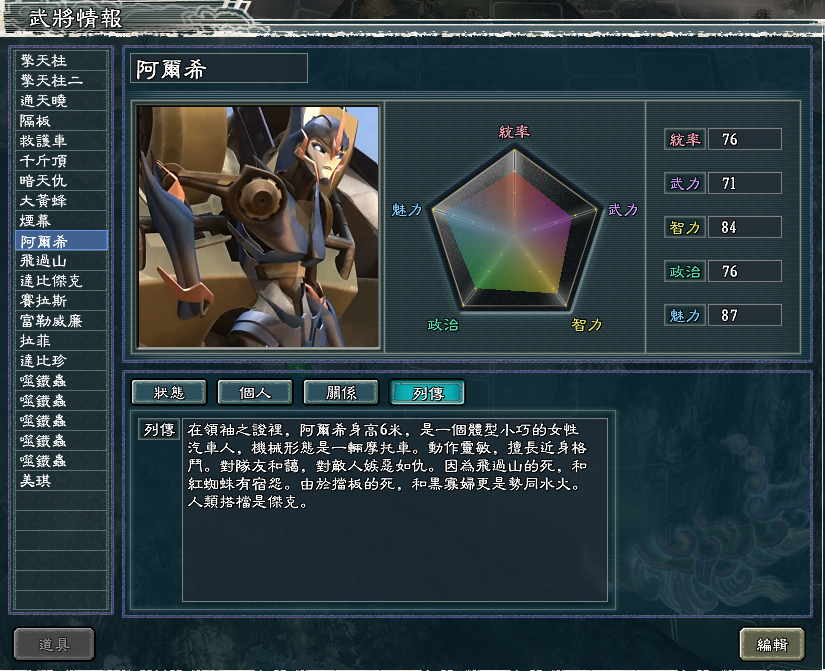Select 通天曉 from the character list

pyautogui.click(x=62, y=101)
